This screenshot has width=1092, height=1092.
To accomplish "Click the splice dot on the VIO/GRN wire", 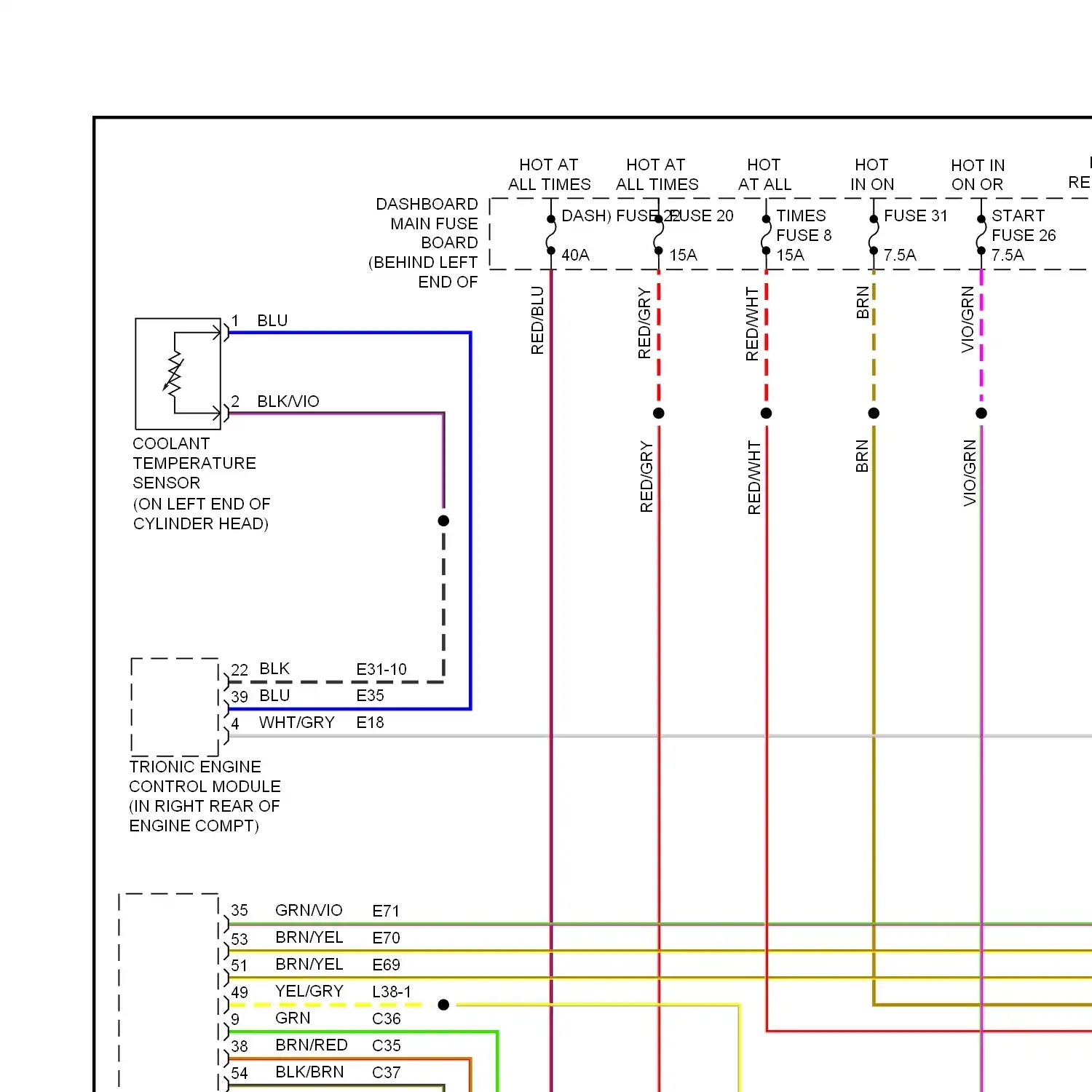I will tap(981, 414).
